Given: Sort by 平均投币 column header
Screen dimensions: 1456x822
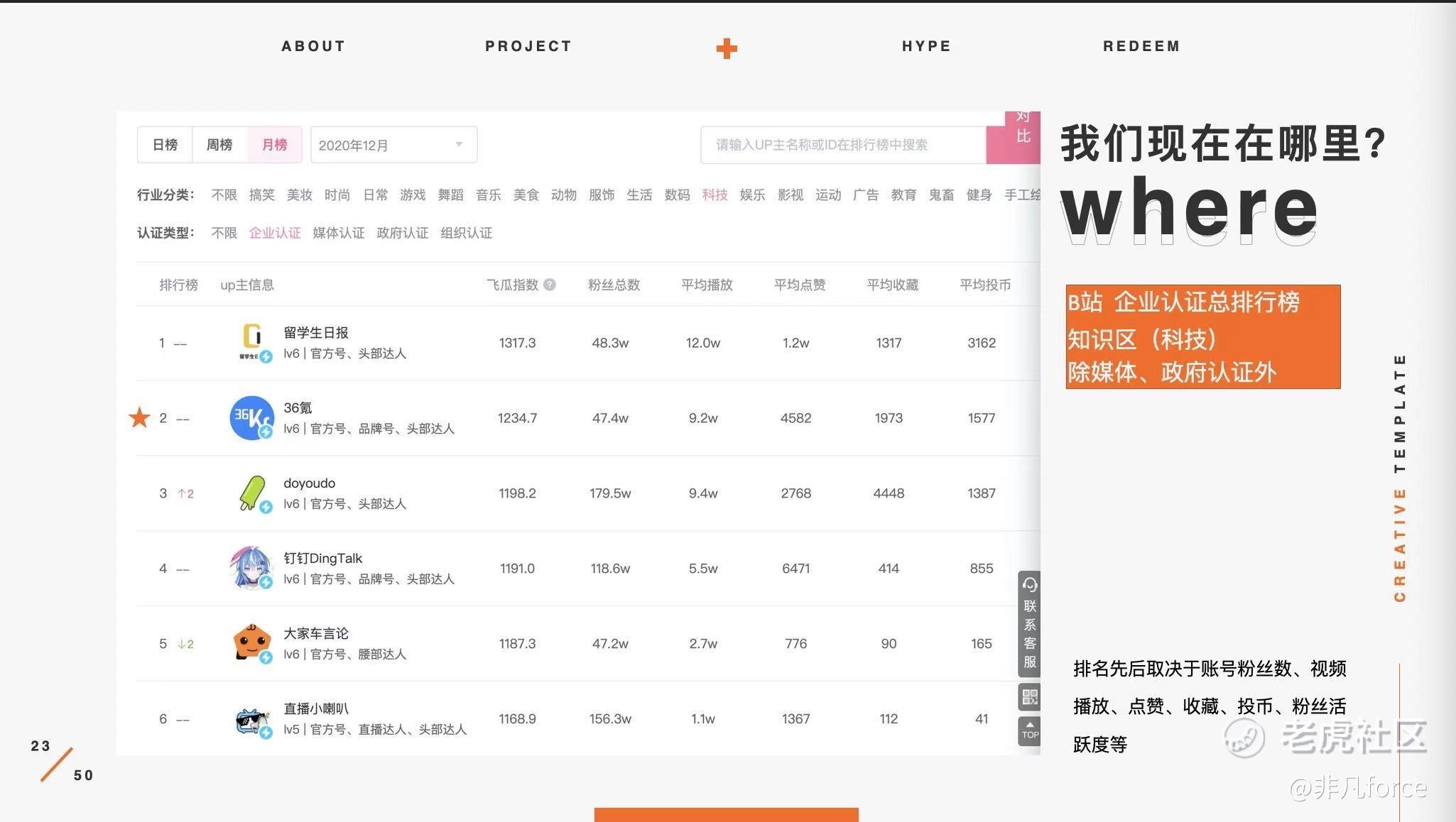Looking at the screenshot, I should pyautogui.click(x=985, y=285).
